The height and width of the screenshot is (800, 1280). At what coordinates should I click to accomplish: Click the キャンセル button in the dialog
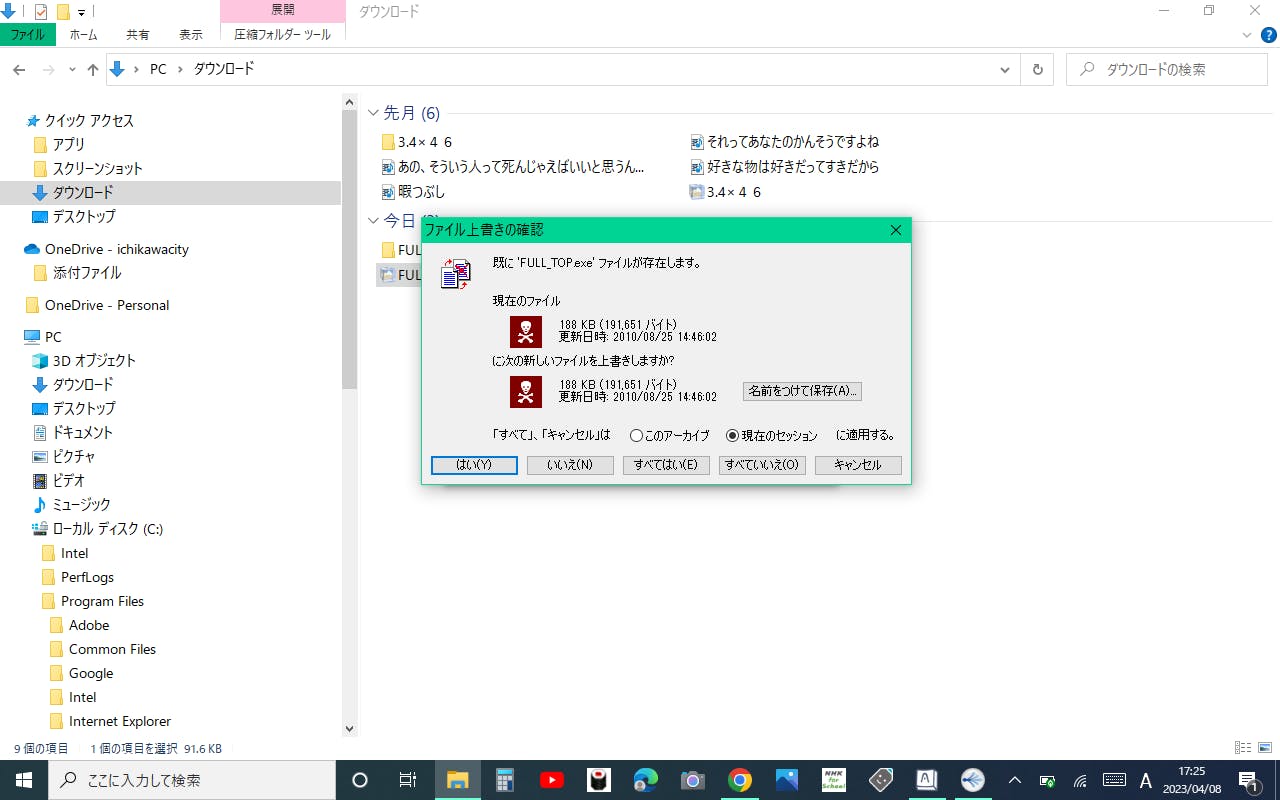tap(858, 465)
